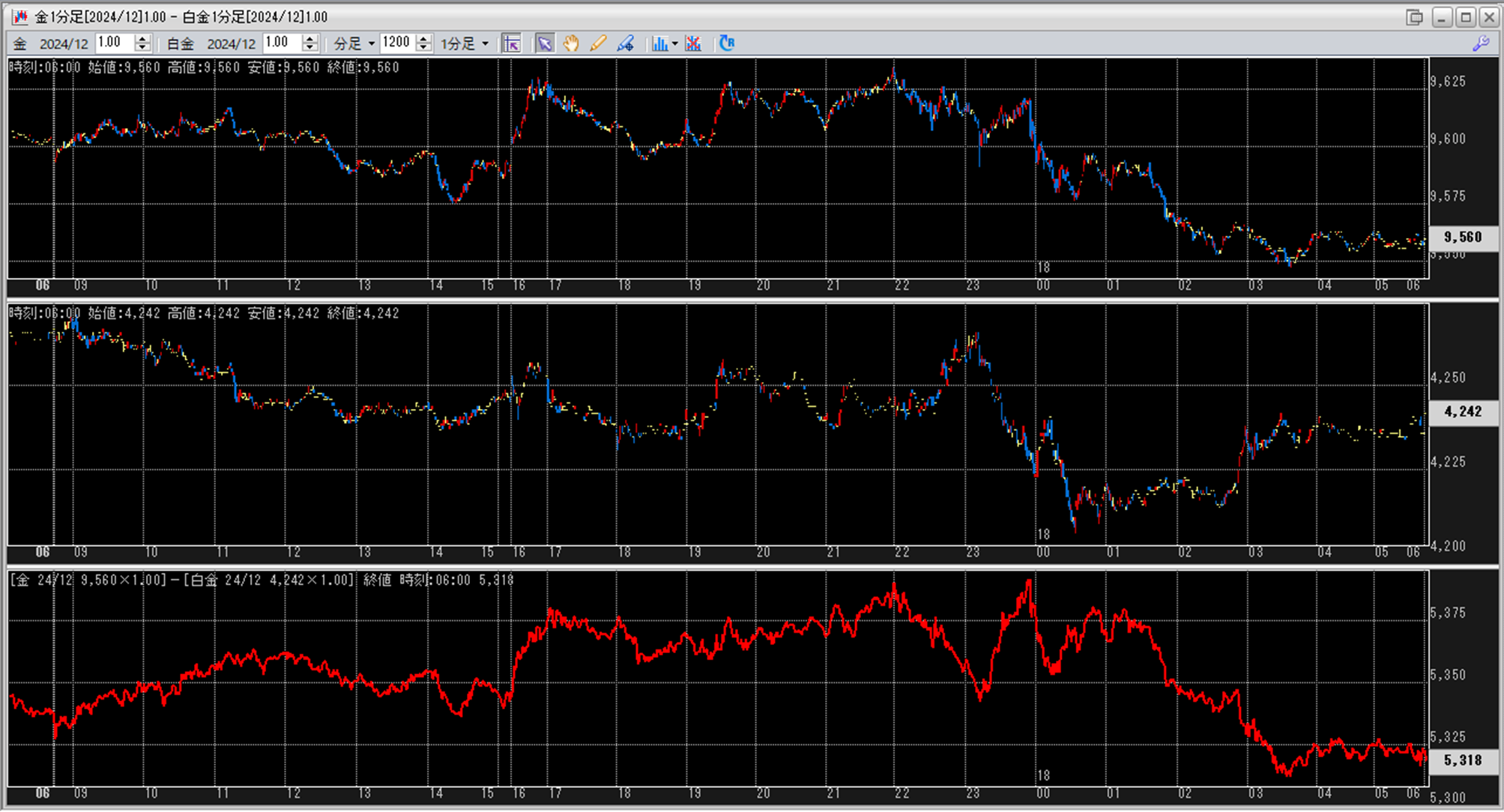Increase the 1200 bar count stepper

pos(424,38)
